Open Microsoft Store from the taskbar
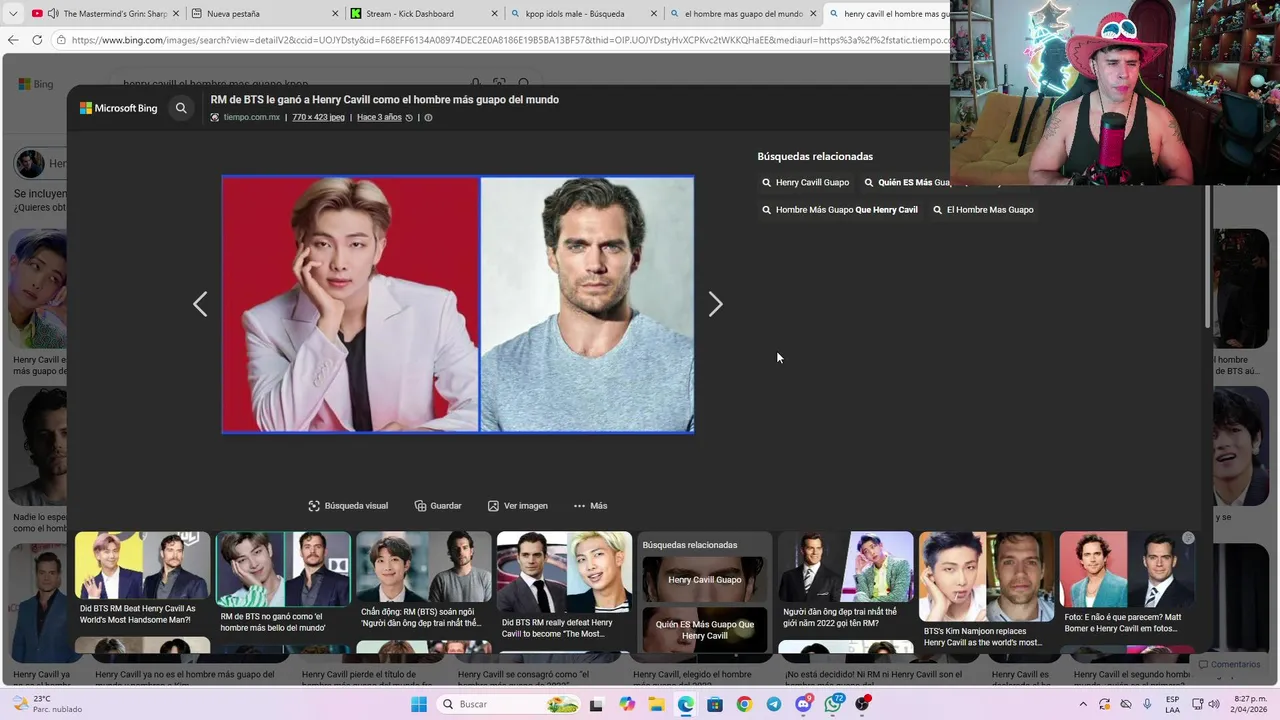1280x720 pixels. [x=715, y=704]
